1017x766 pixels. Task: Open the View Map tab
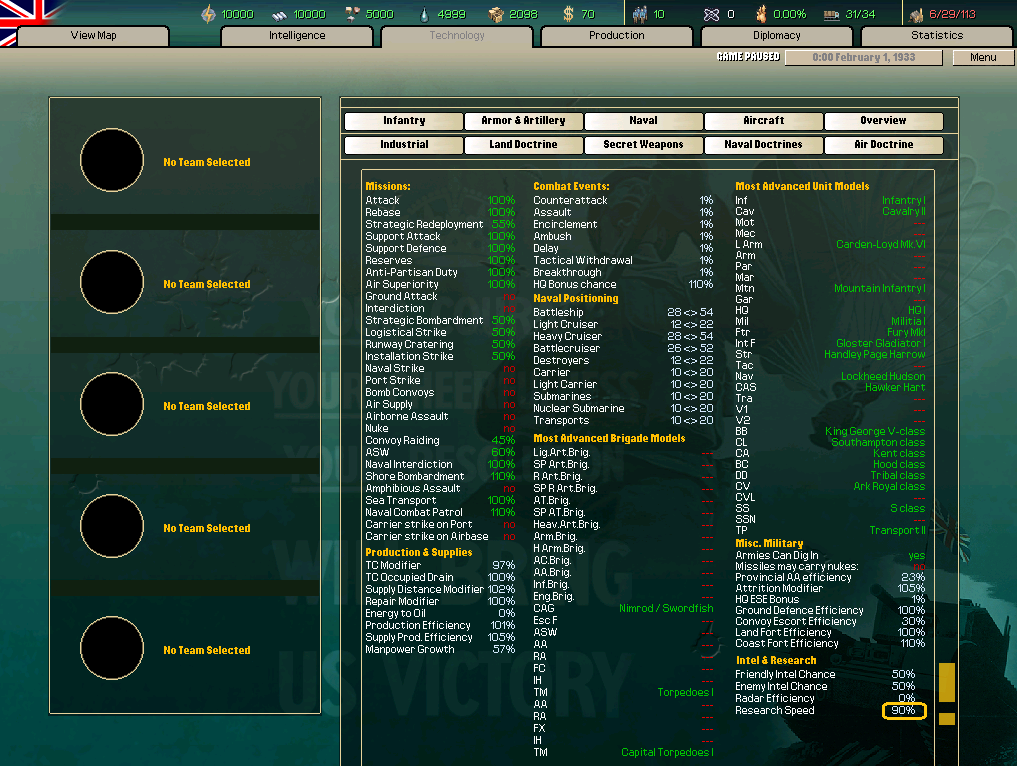(93, 36)
